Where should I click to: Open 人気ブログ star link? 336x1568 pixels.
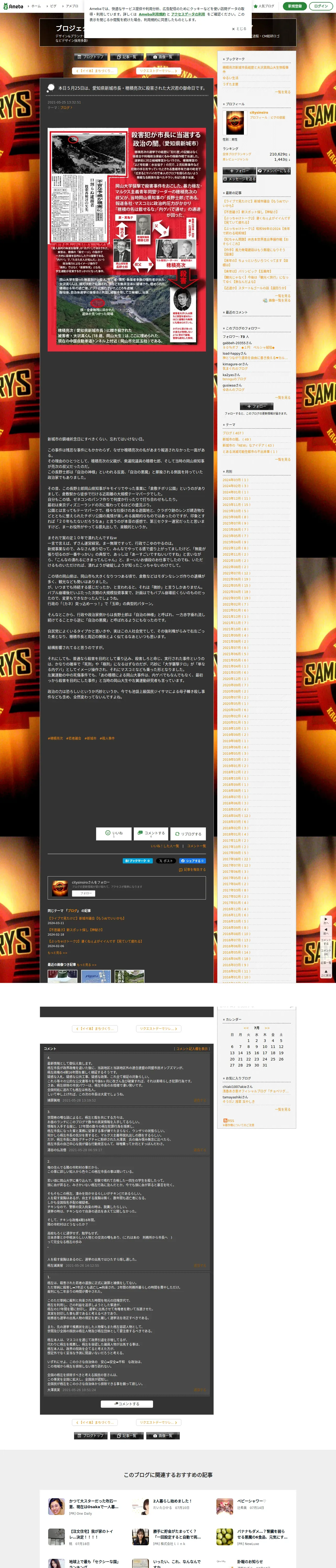point(264,6)
